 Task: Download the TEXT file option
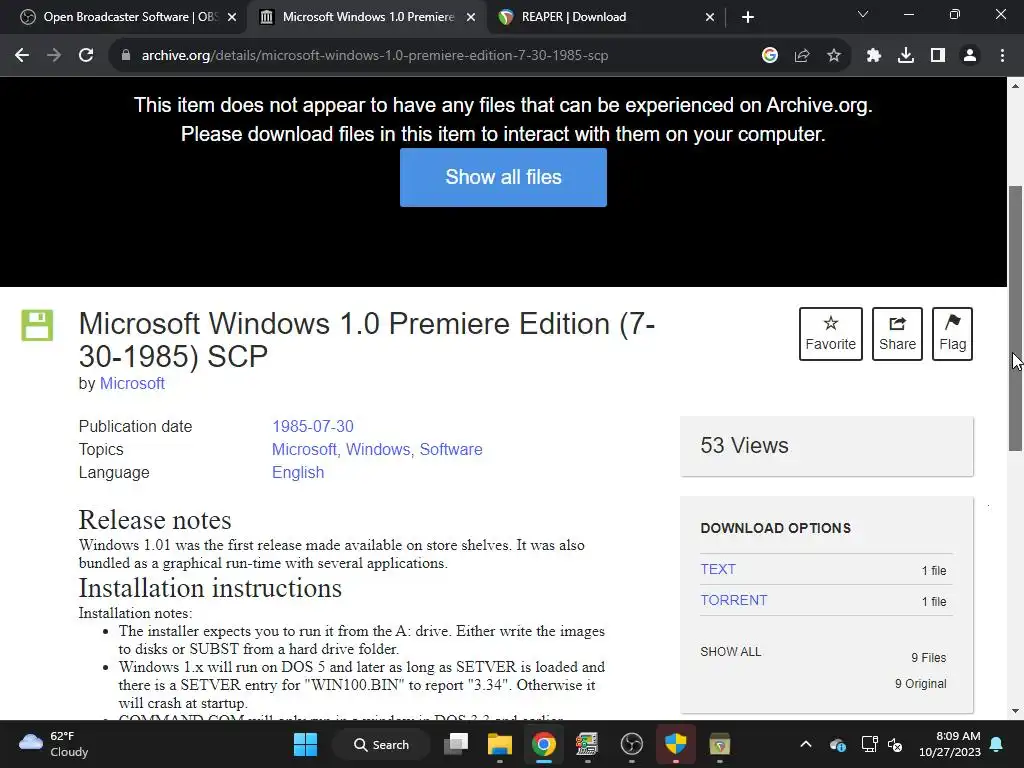(718, 569)
